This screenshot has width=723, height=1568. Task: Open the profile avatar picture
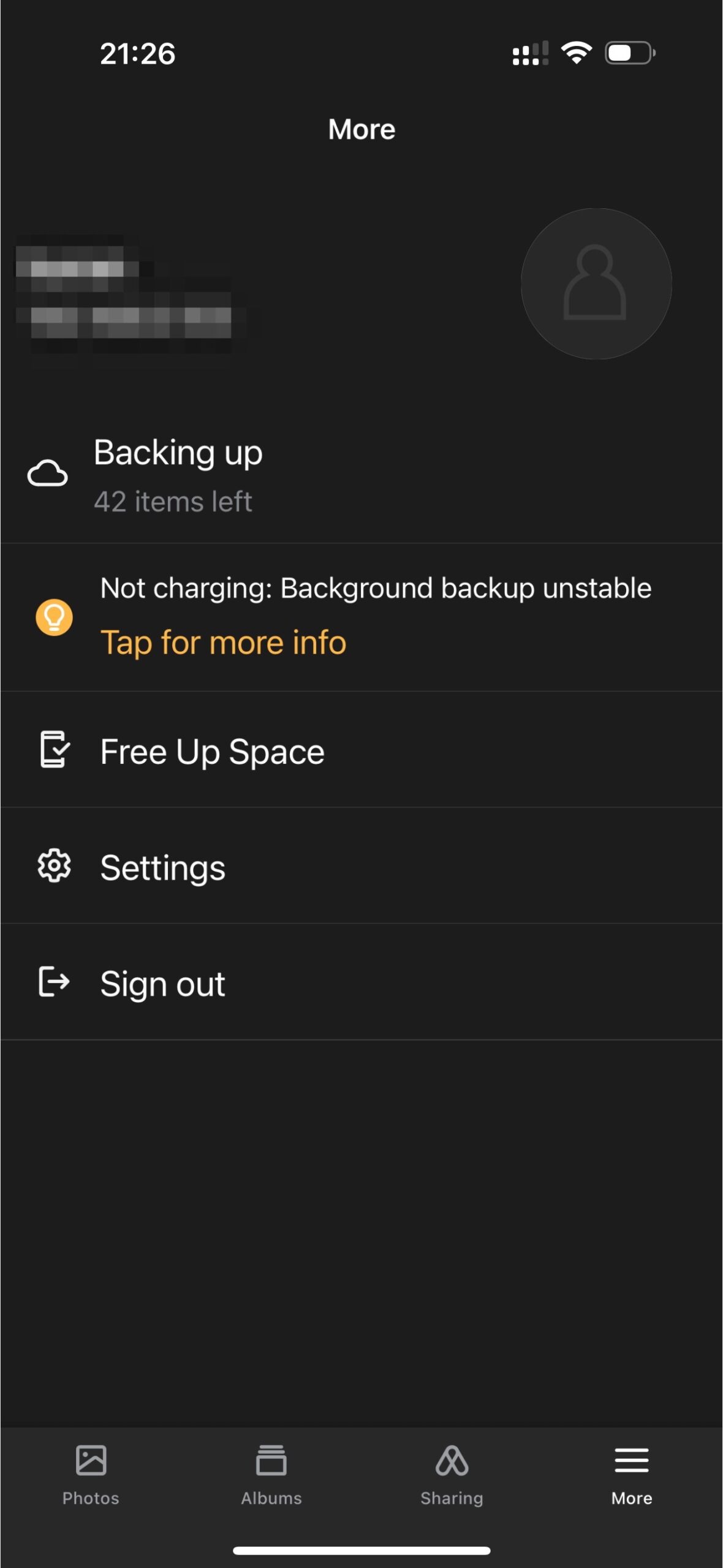(596, 284)
